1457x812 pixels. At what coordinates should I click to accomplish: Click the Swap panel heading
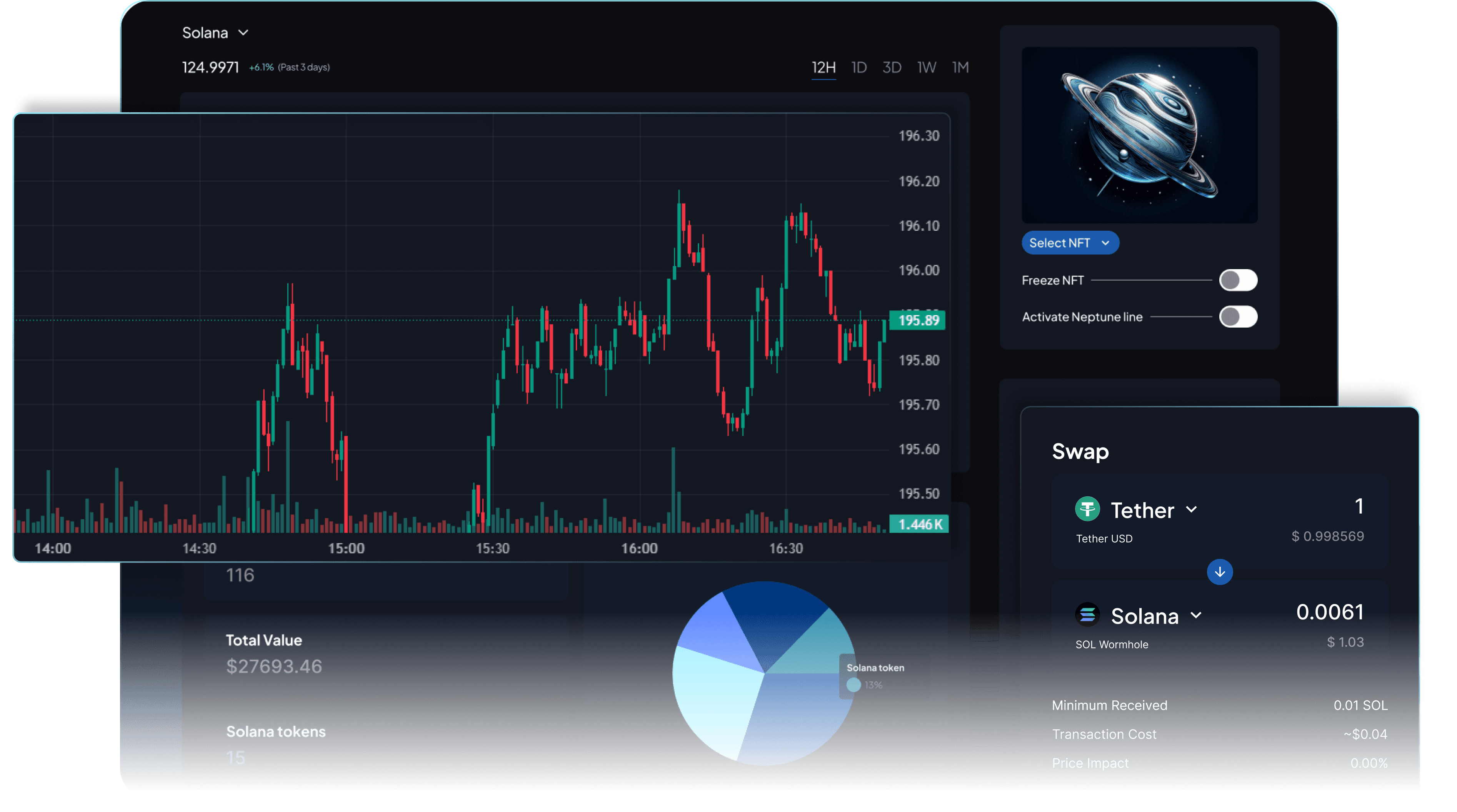pyautogui.click(x=1080, y=451)
